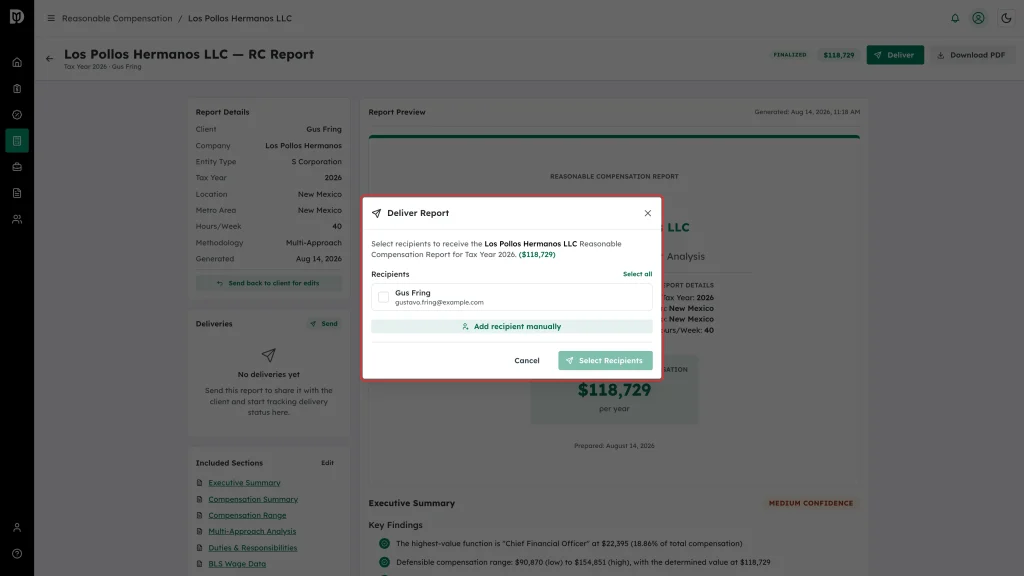Click Select all recipients
This screenshot has width=1024, height=576.
pos(637,274)
